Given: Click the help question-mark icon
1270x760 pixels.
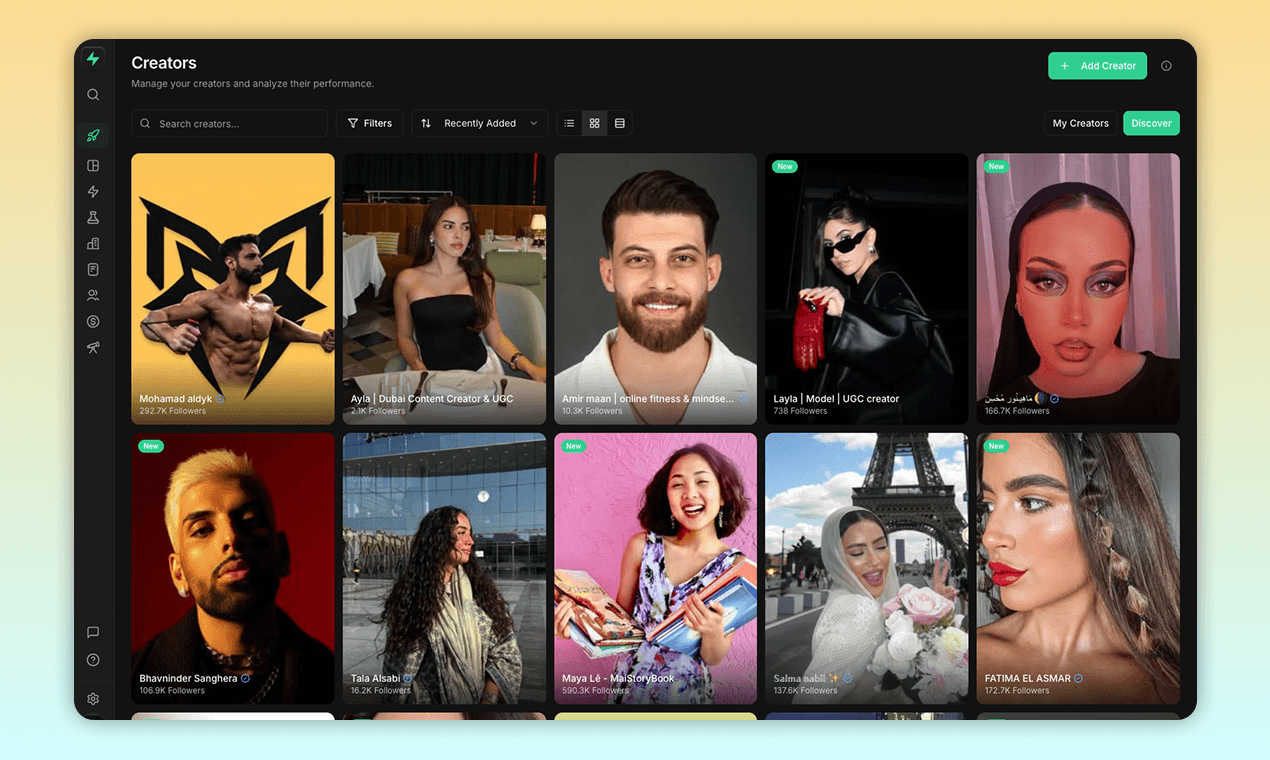Looking at the screenshot, I should 93,659.
